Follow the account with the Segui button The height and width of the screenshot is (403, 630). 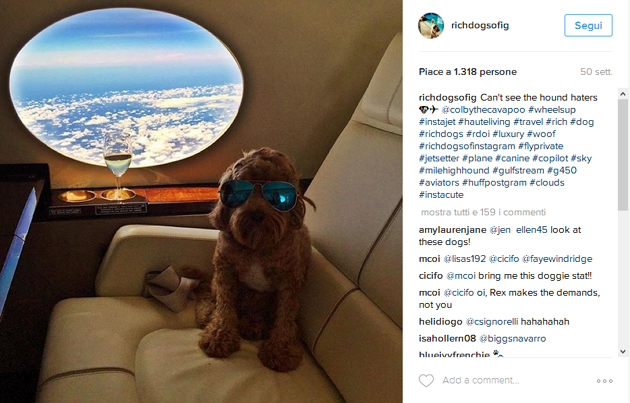588,25
